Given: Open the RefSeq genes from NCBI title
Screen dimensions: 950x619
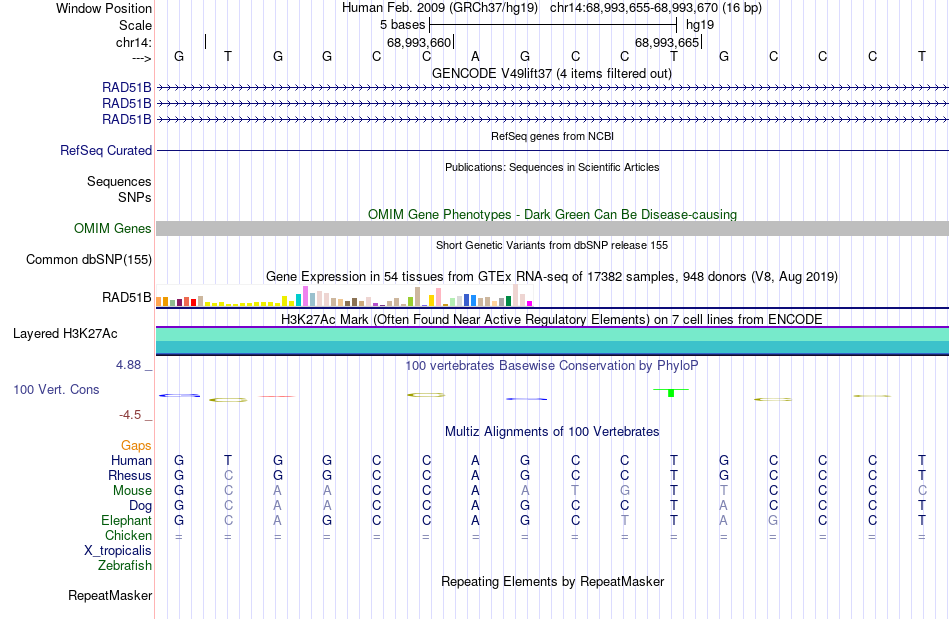Looking at the screenshot, I should click(552, 136).
